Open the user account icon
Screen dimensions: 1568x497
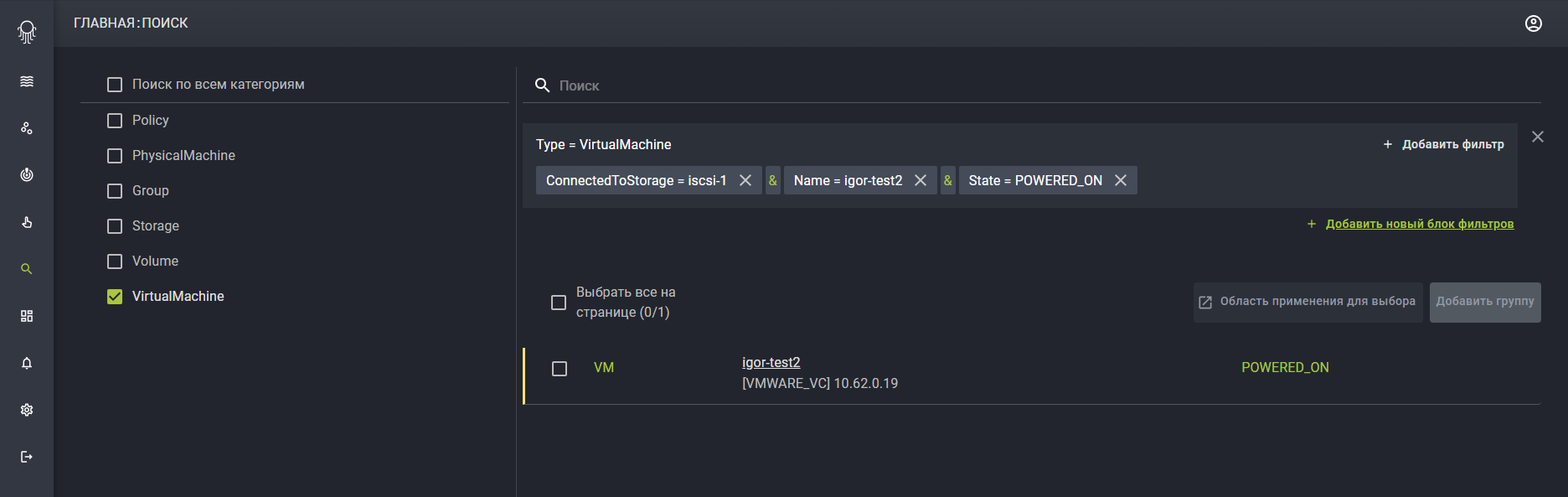pos(1534,23)
